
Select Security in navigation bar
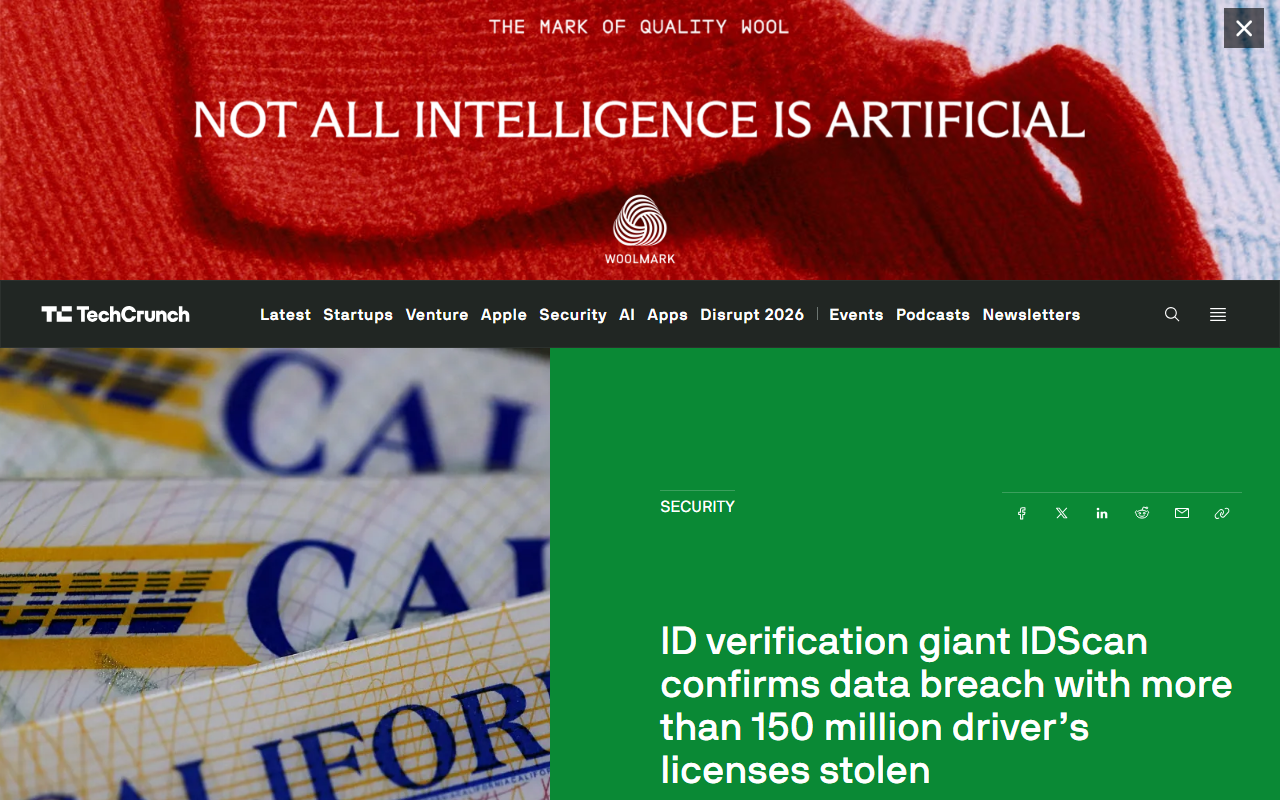pyautogui.click(x=573, y=314)
